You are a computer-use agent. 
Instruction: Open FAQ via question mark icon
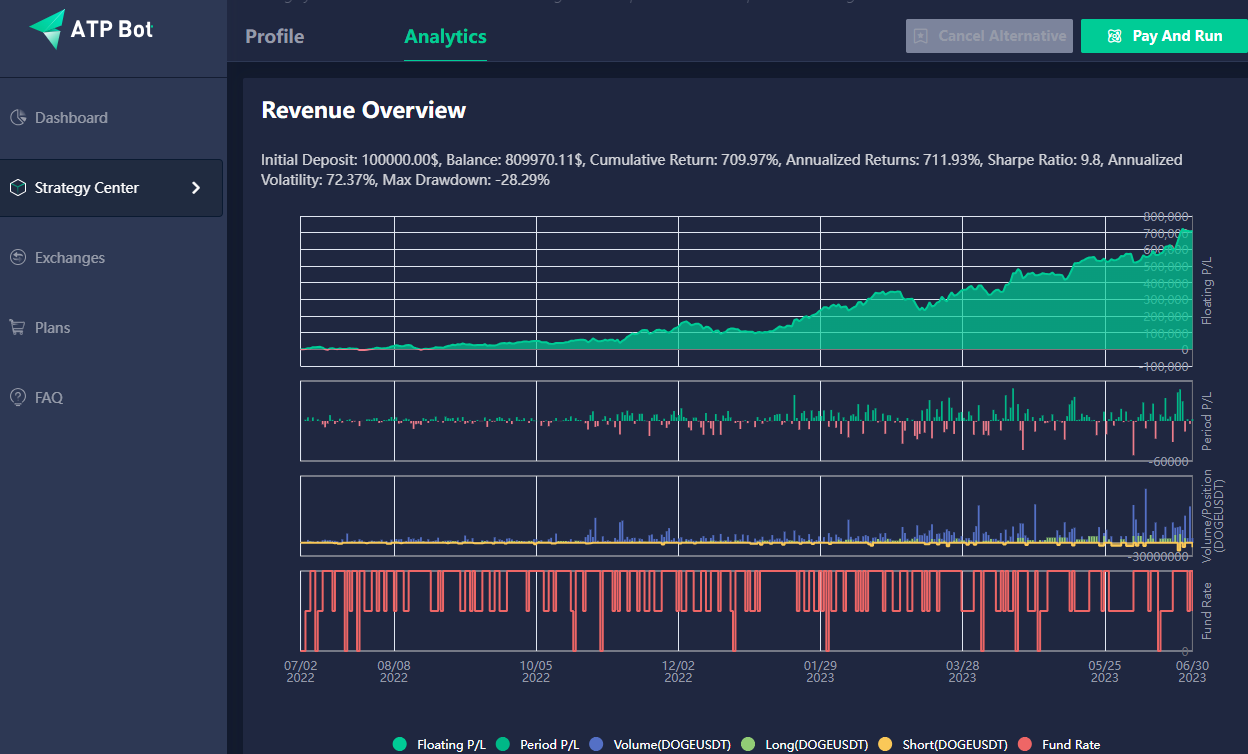click(18, 398)
